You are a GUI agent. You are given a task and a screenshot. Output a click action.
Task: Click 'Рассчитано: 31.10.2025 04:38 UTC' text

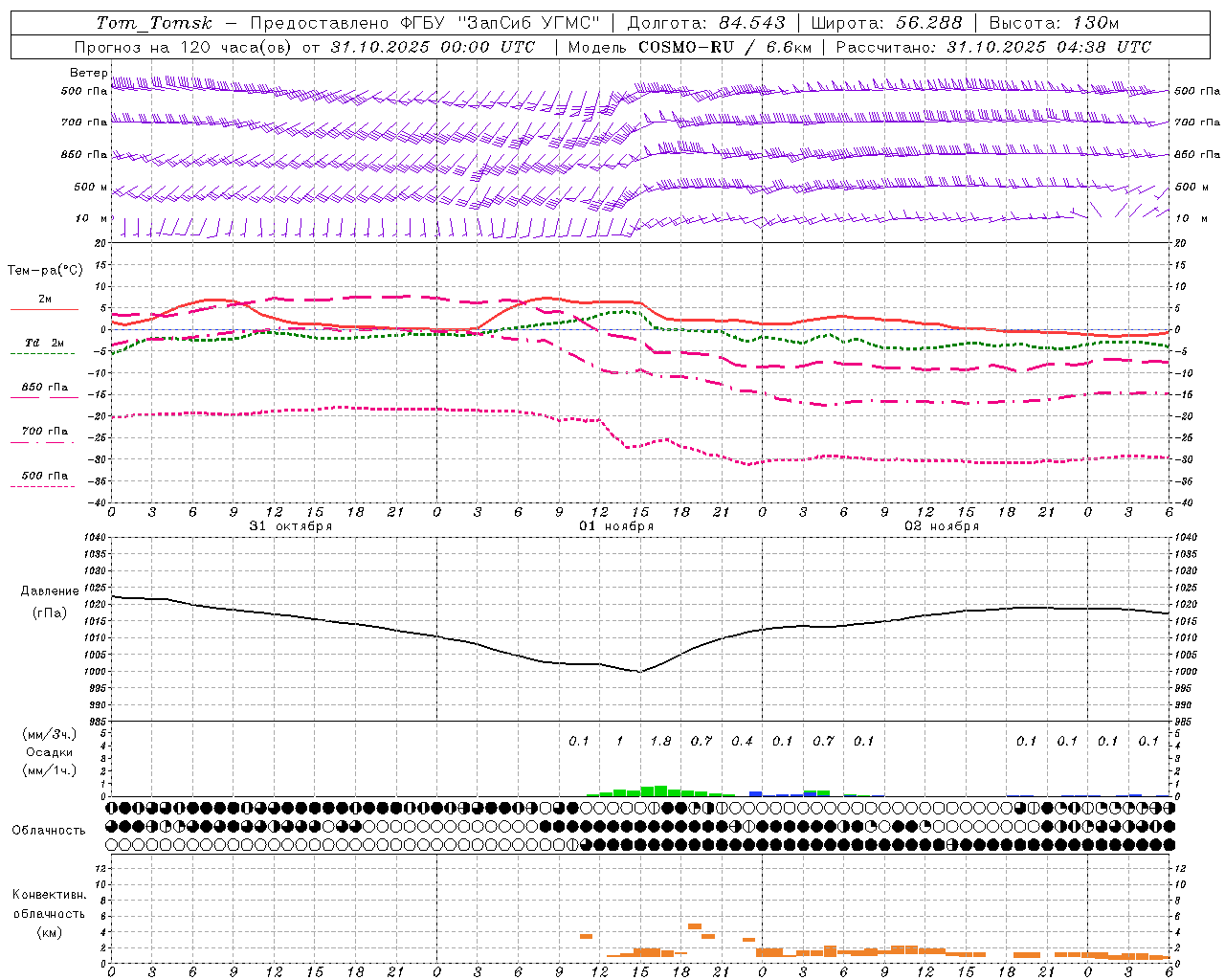pos(993,47)
